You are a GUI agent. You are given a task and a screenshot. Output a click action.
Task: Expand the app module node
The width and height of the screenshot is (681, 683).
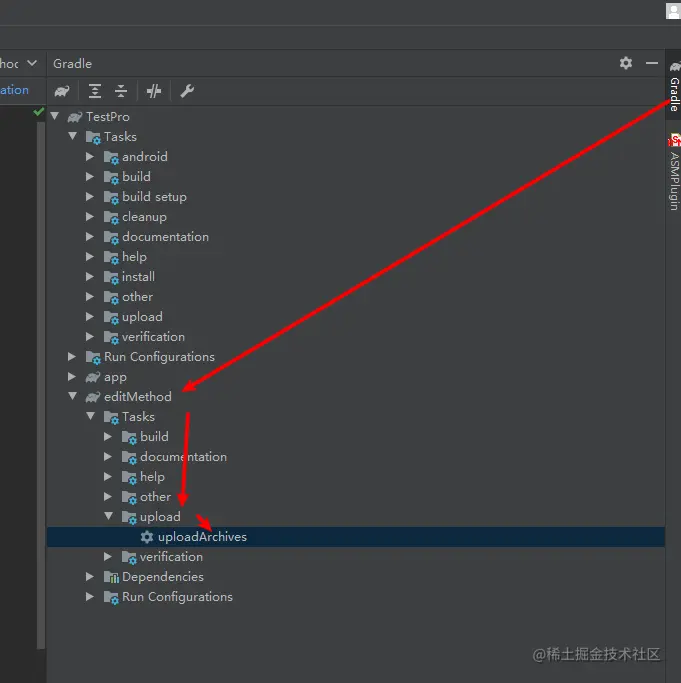[72, 377]
